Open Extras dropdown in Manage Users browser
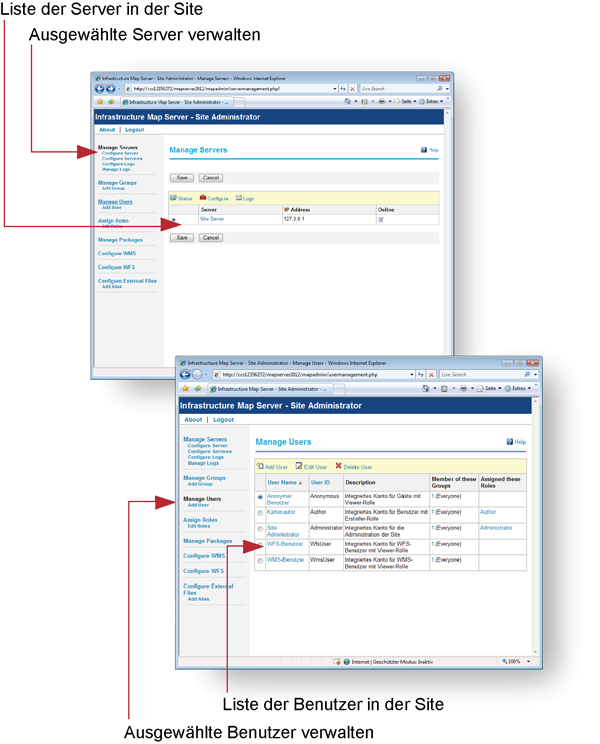The width and height of the screenshot is (600, 744). click(x=518, y=389)
